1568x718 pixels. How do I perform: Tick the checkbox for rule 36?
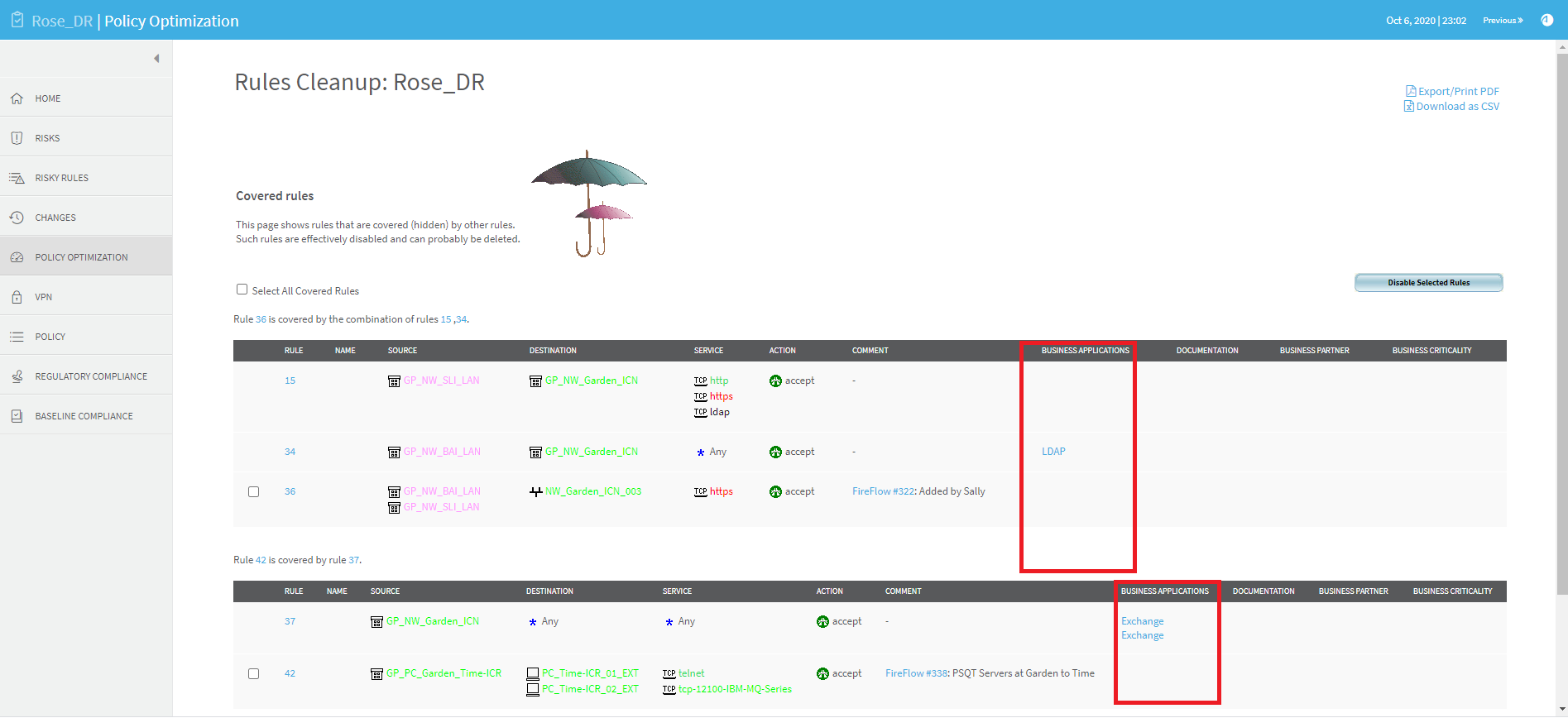click(x=253, y=491)
